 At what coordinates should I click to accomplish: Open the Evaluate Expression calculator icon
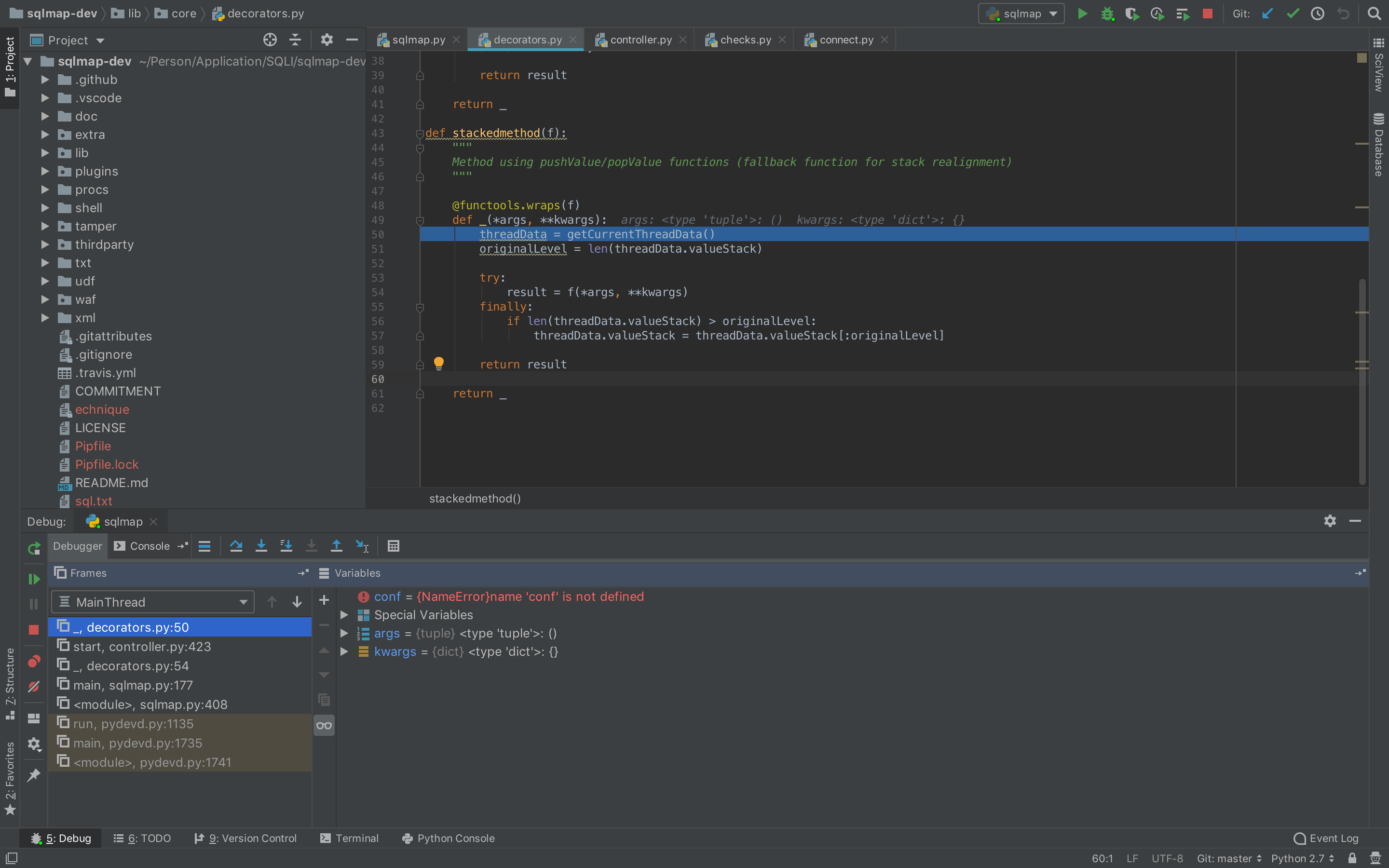coord(393,546)
